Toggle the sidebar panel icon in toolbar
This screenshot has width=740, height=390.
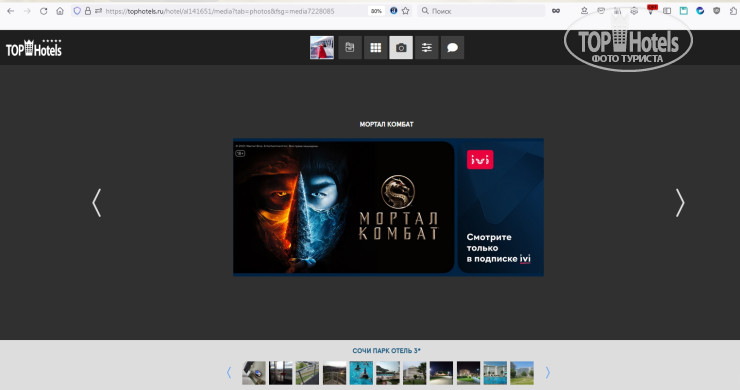pyautogui.click(x=667, y=11)
